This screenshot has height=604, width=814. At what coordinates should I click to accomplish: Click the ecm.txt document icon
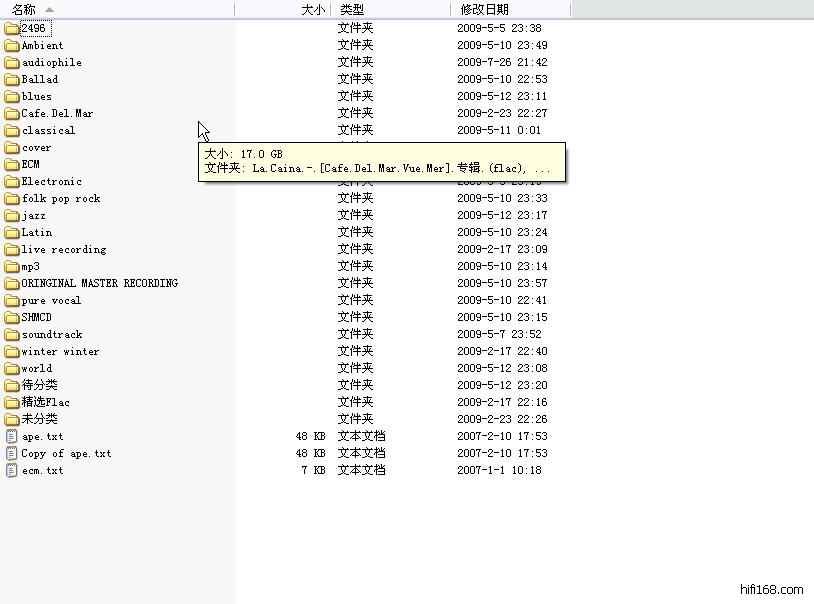click(12, 470)
